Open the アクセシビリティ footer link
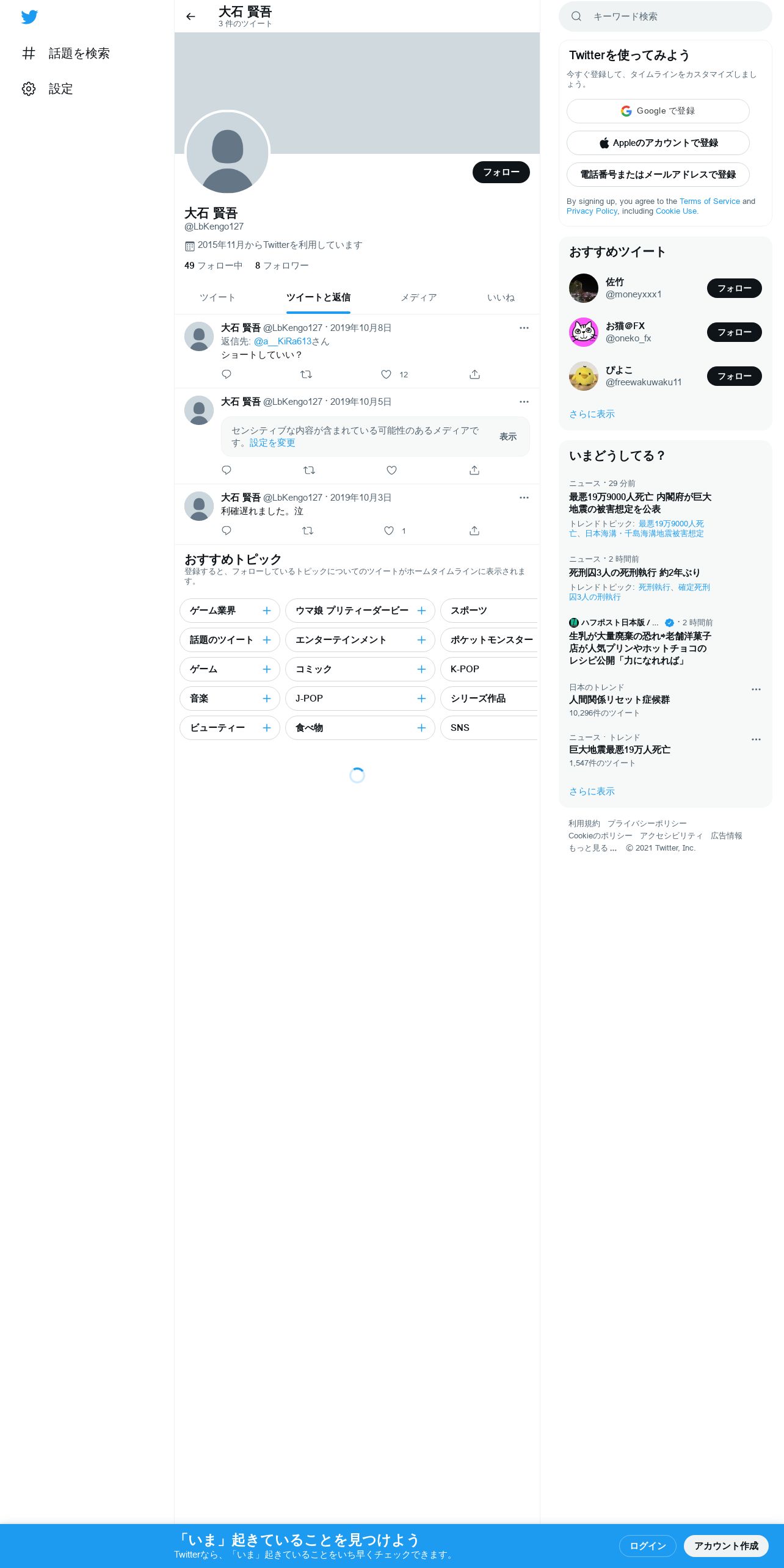The width and height of the screenshot is (784, 1568). 671,836
